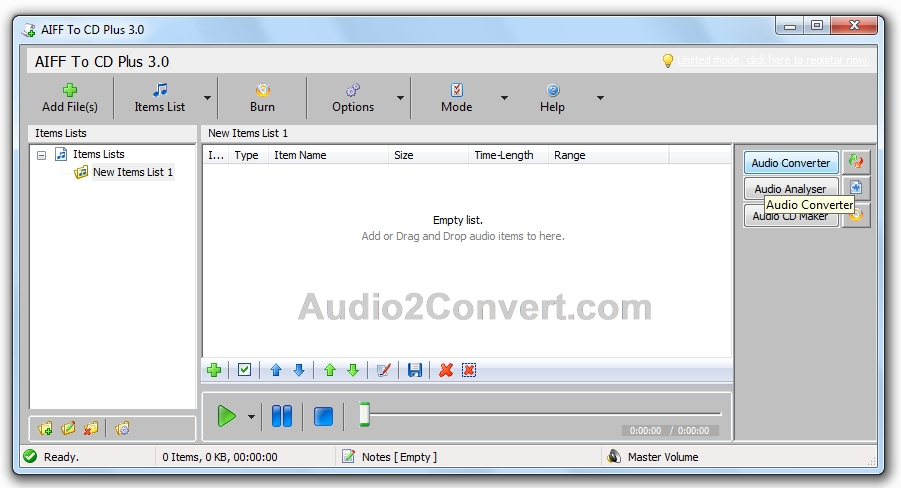Sort by the Item Name column header
The height and width of the screenshot is (488, 901).
click(x=328, y=155)
